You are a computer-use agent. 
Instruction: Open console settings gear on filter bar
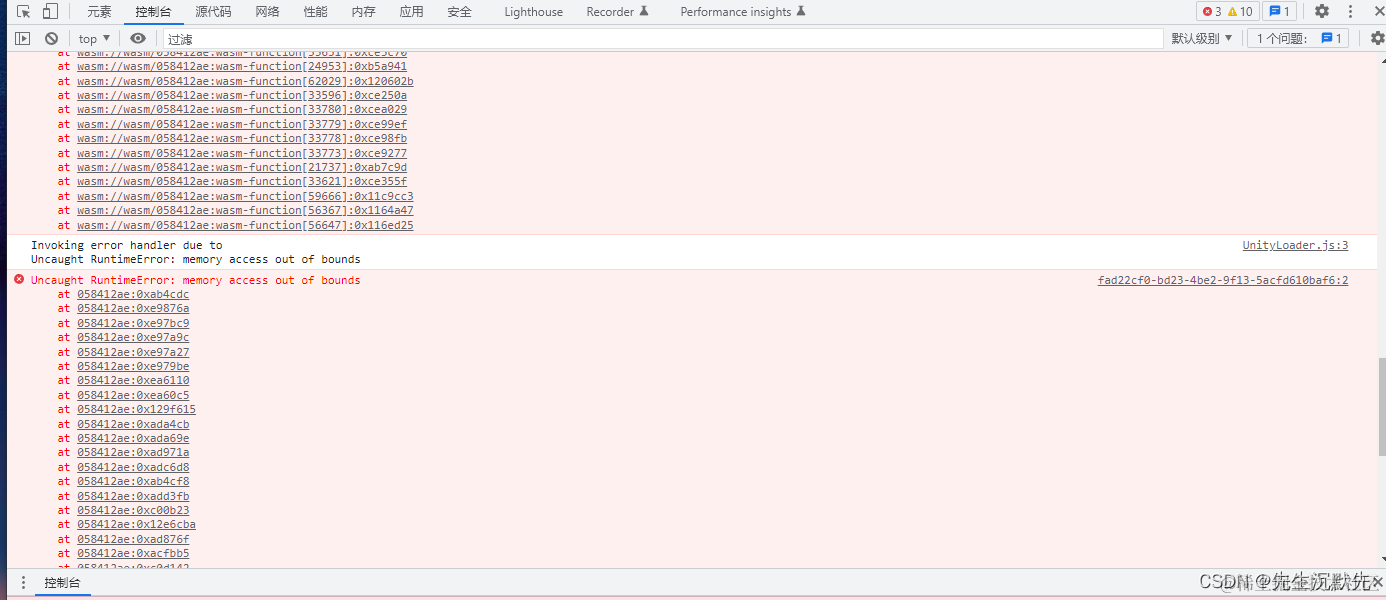point(1377,38)
